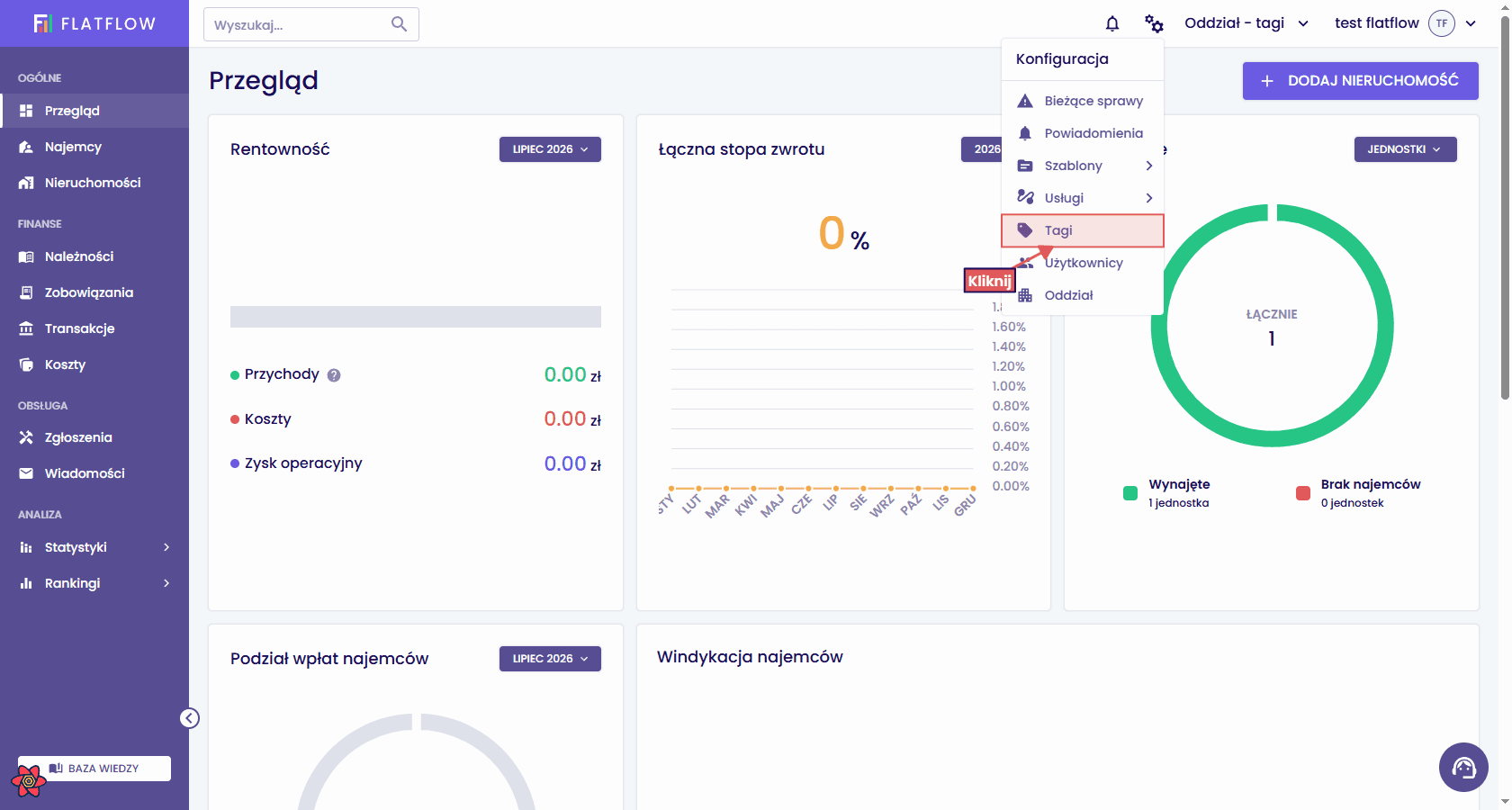This screenshot has width=1512, height=810.
Task: Open the support headset chat bubble
Action: 1463,767
